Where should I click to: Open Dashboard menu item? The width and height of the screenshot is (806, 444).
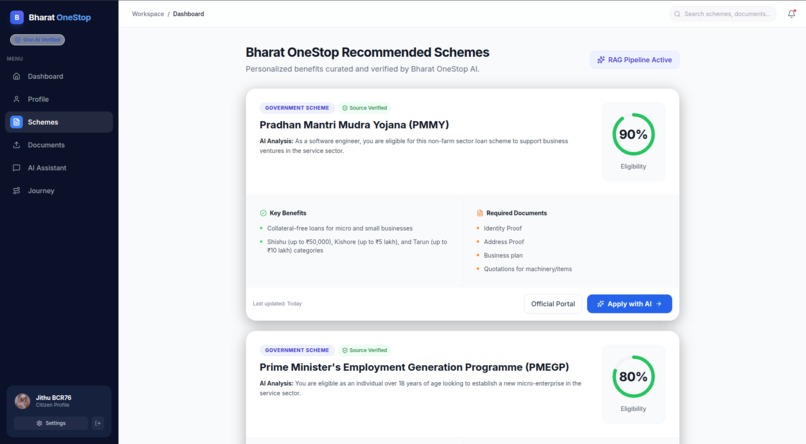[59, 76]
